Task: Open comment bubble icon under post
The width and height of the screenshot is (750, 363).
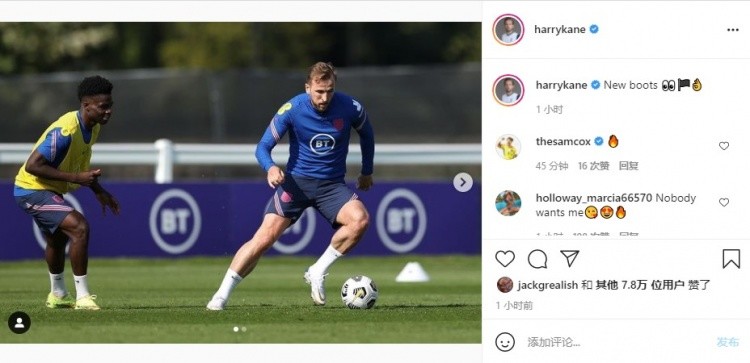Action: [x=537, y=259]
